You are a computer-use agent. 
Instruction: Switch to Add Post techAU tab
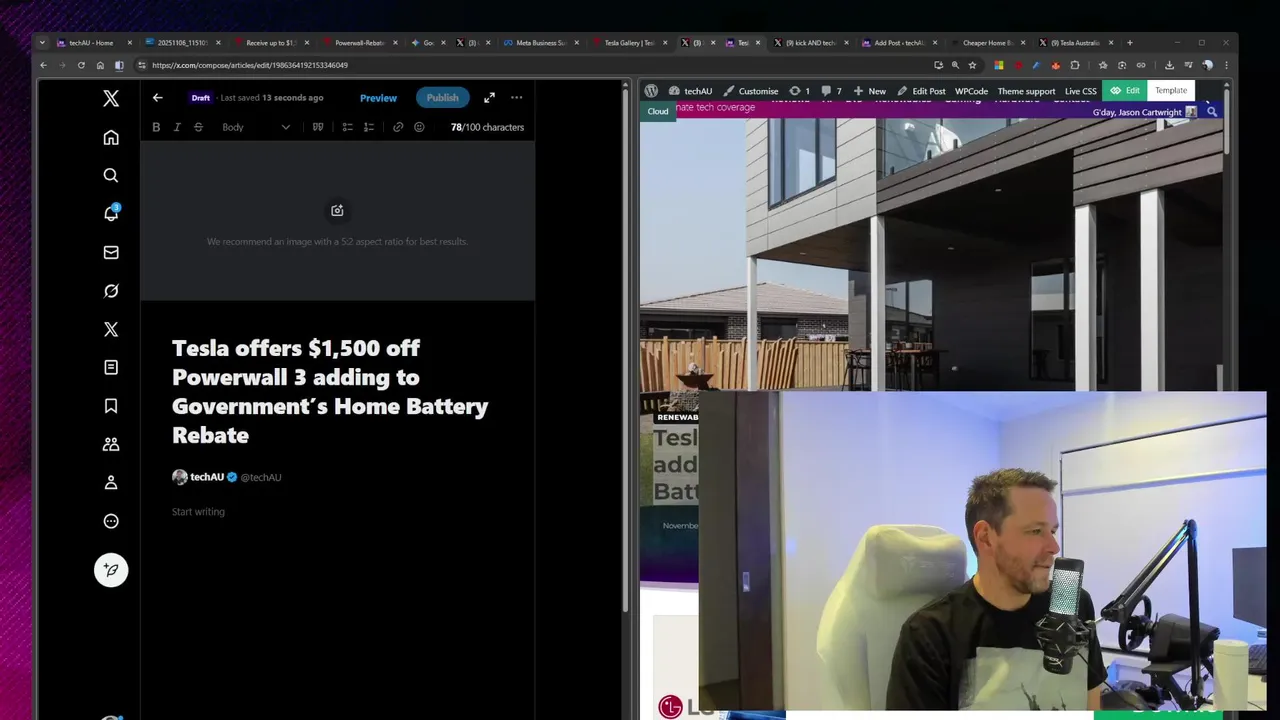(x=898, y=43)
